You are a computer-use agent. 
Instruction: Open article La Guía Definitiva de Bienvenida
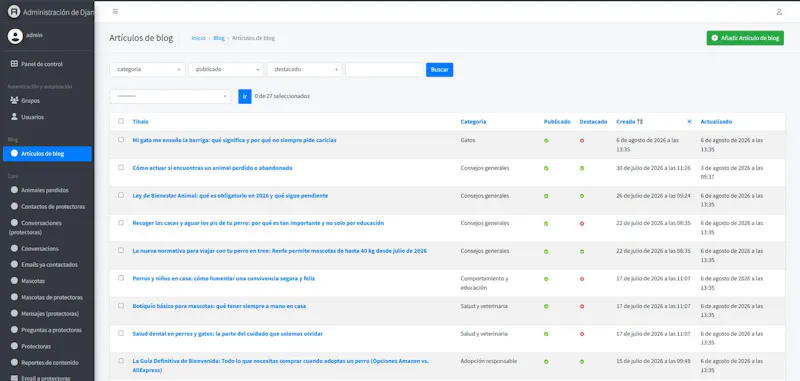point(281,365)
